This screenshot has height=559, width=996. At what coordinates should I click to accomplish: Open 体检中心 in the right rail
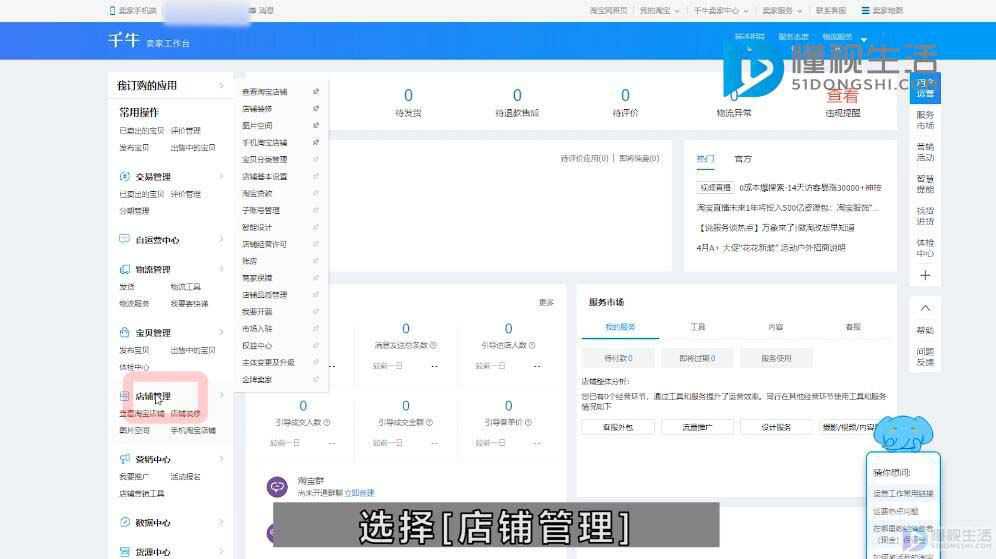pos(925,248)
